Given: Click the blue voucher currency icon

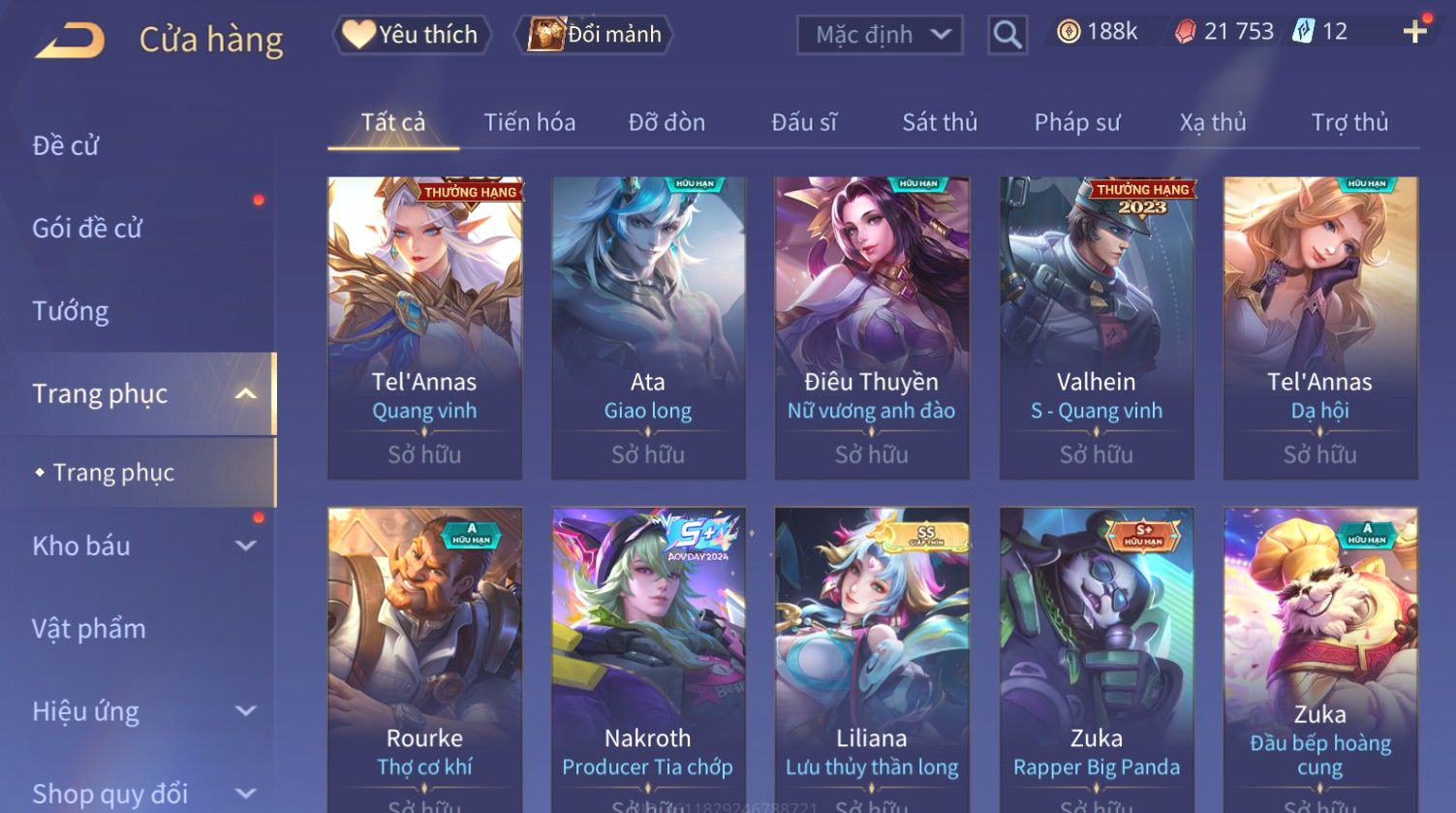Looking at the screenshot, I should (1303, 32).
